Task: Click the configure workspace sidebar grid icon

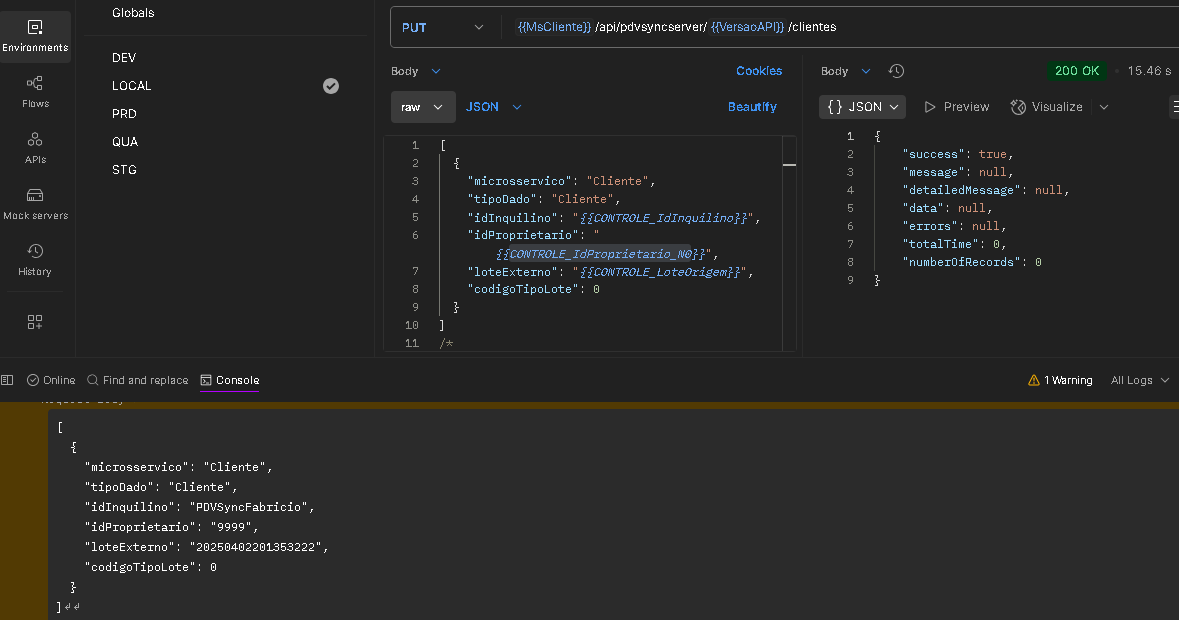Action: tap(35, 322)
